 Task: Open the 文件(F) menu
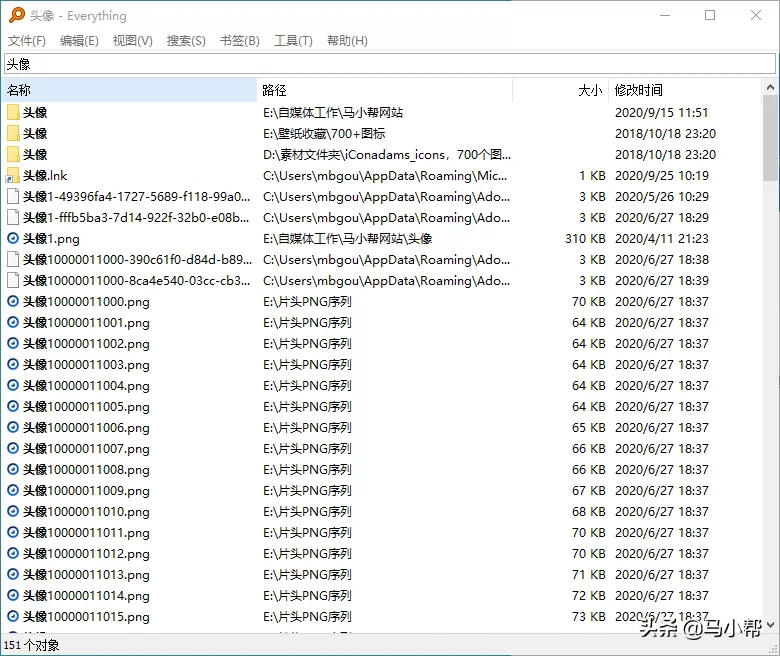[27, 41]
